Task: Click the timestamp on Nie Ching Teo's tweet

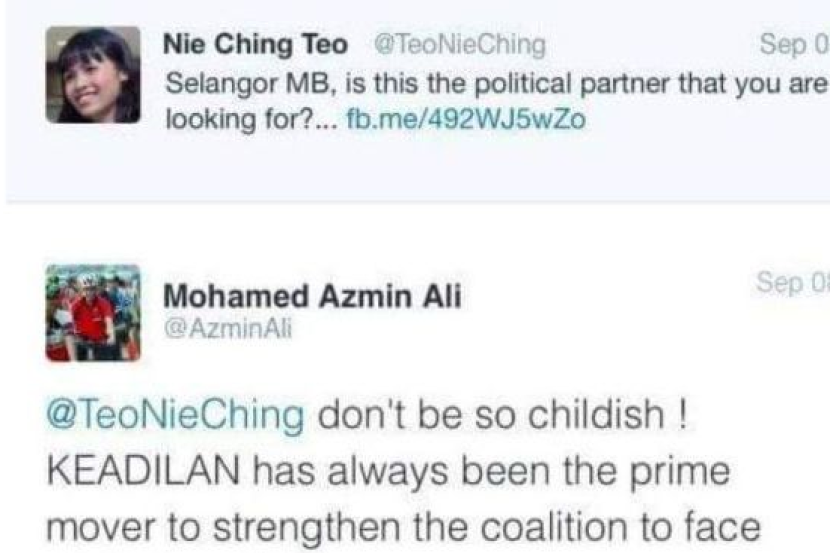Action: click(793, 44)
